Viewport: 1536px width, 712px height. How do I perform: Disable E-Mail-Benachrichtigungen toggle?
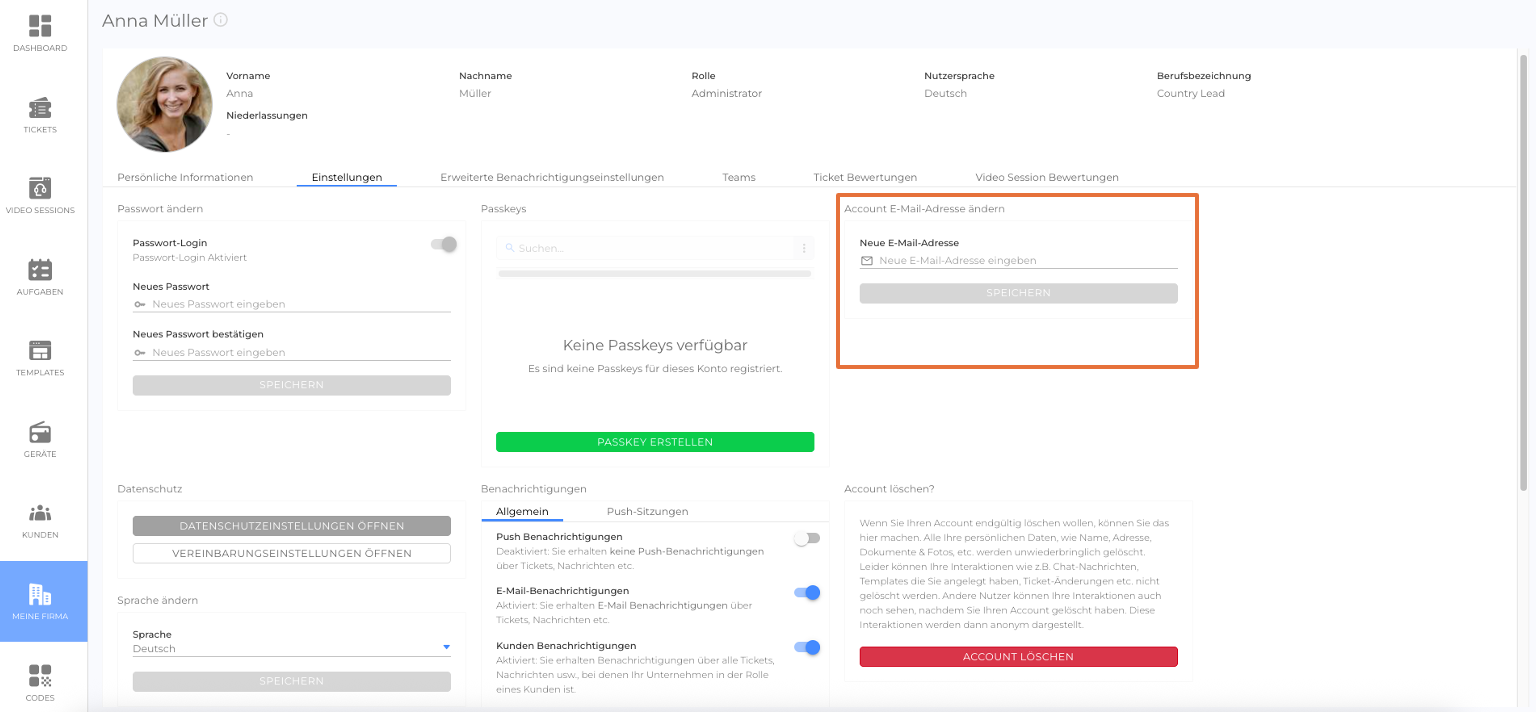pos(806,592)
